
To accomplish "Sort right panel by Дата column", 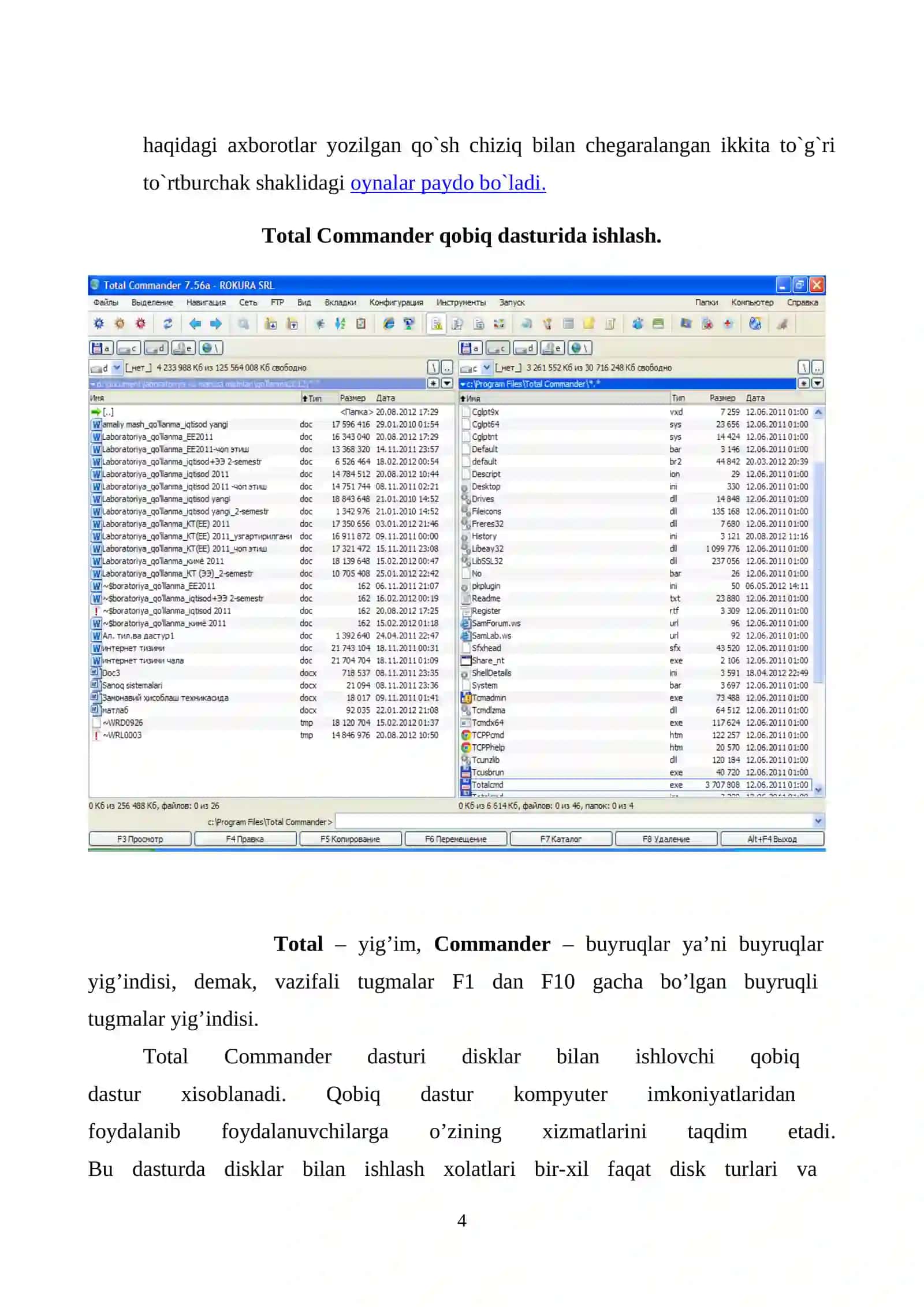I will [x=754, y=398].
